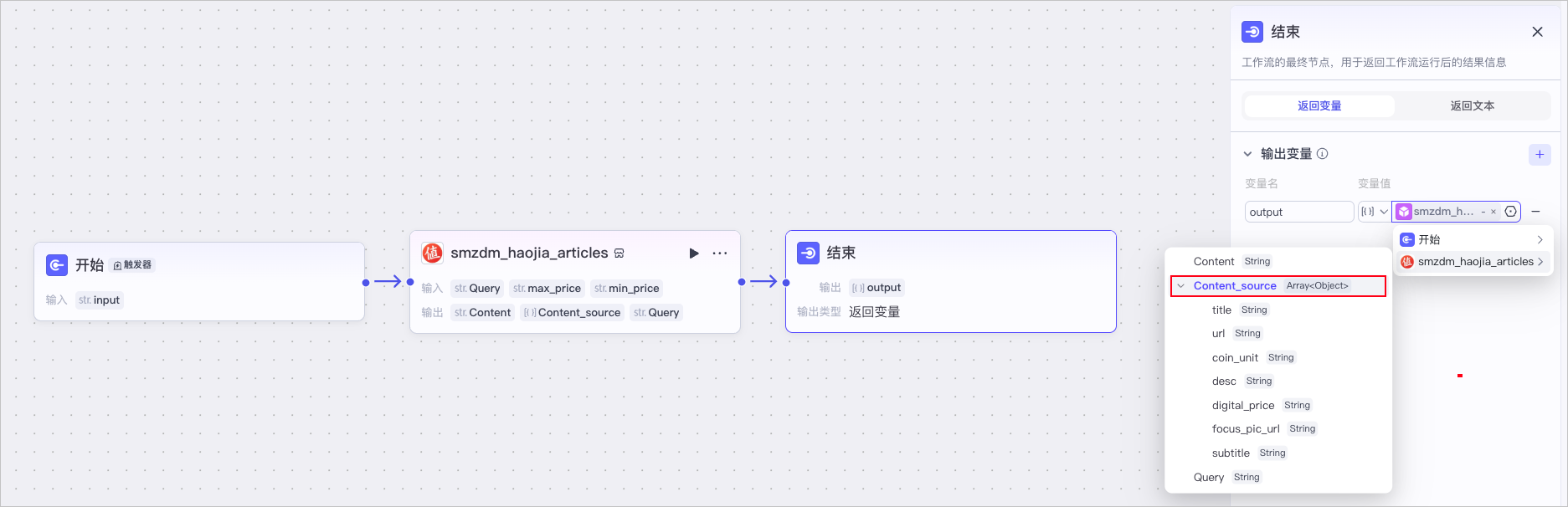This screenshot has width=1568, height=507.
Task: Click the 结束 end node icon on canvas
Action: click(809, 253)
